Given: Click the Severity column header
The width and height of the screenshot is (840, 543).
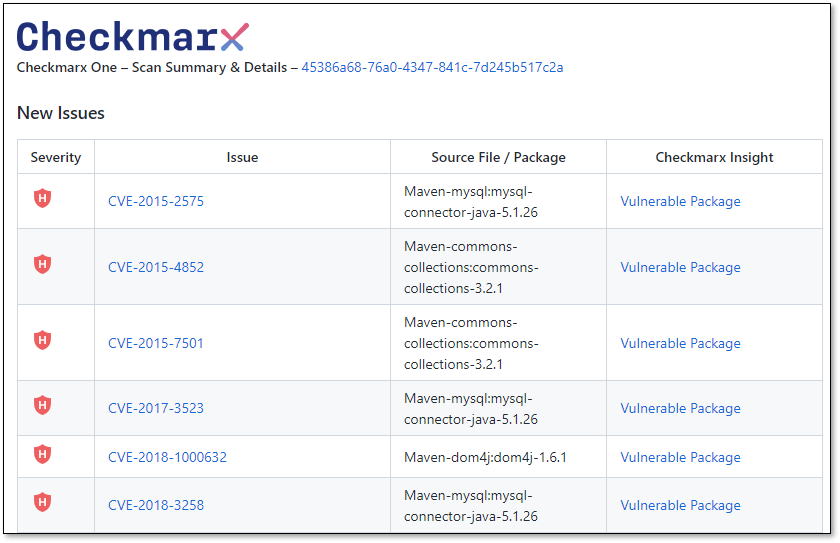Looking at the screenshot, I should (56, 157).
